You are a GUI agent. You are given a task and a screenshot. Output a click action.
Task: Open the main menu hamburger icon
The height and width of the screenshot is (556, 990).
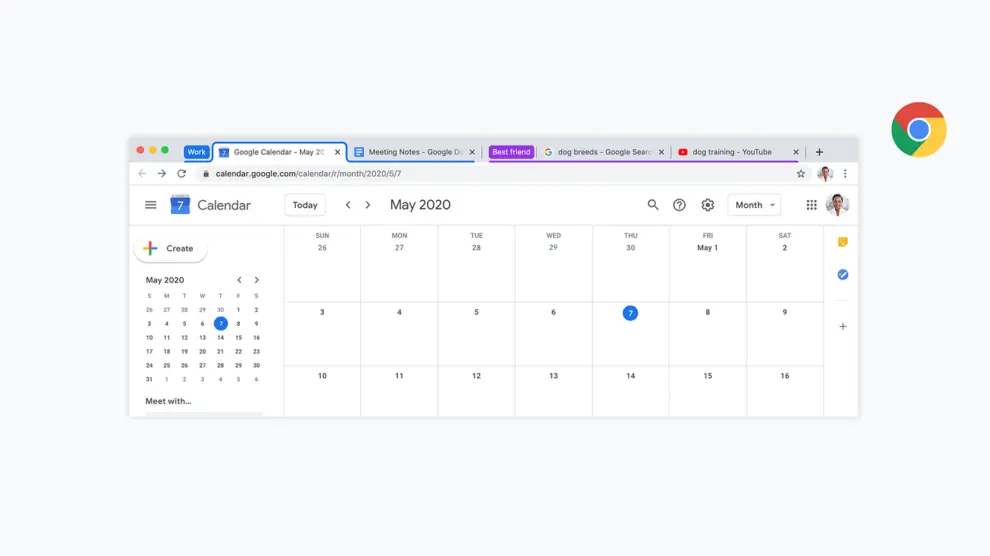click(x=151, y=205)
